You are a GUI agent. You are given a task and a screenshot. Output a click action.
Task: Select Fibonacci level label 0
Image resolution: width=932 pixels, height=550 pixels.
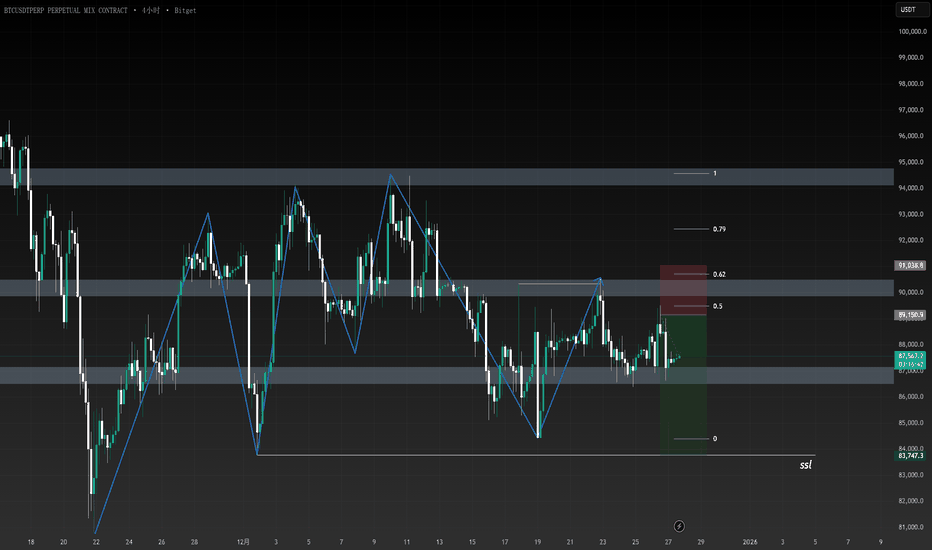[x=714, y=439]
